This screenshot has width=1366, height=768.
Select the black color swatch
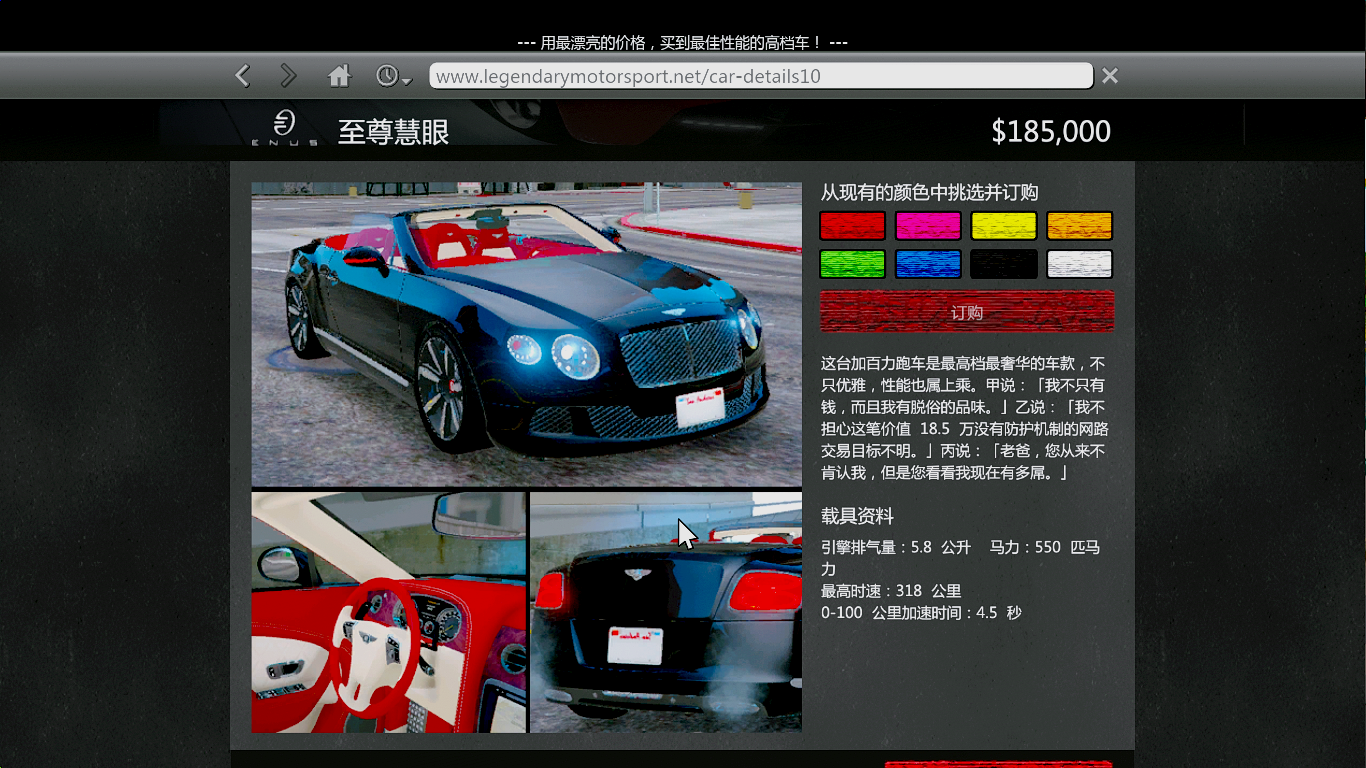1003,264
